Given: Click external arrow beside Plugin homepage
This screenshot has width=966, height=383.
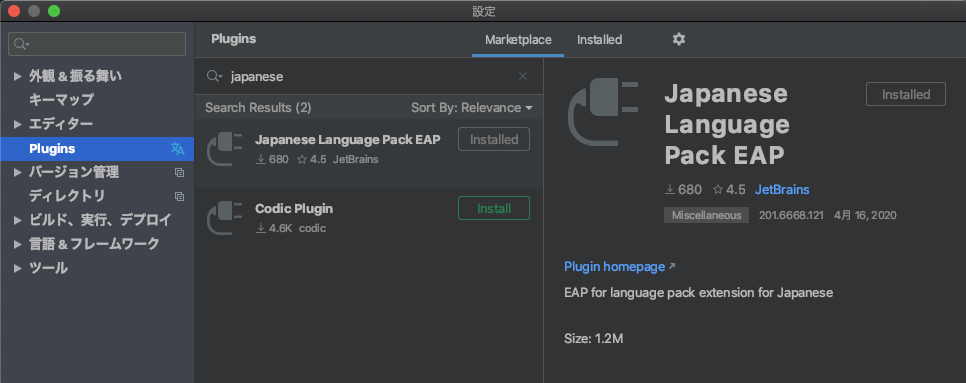Looking at the screenshot, I should 672,267.
